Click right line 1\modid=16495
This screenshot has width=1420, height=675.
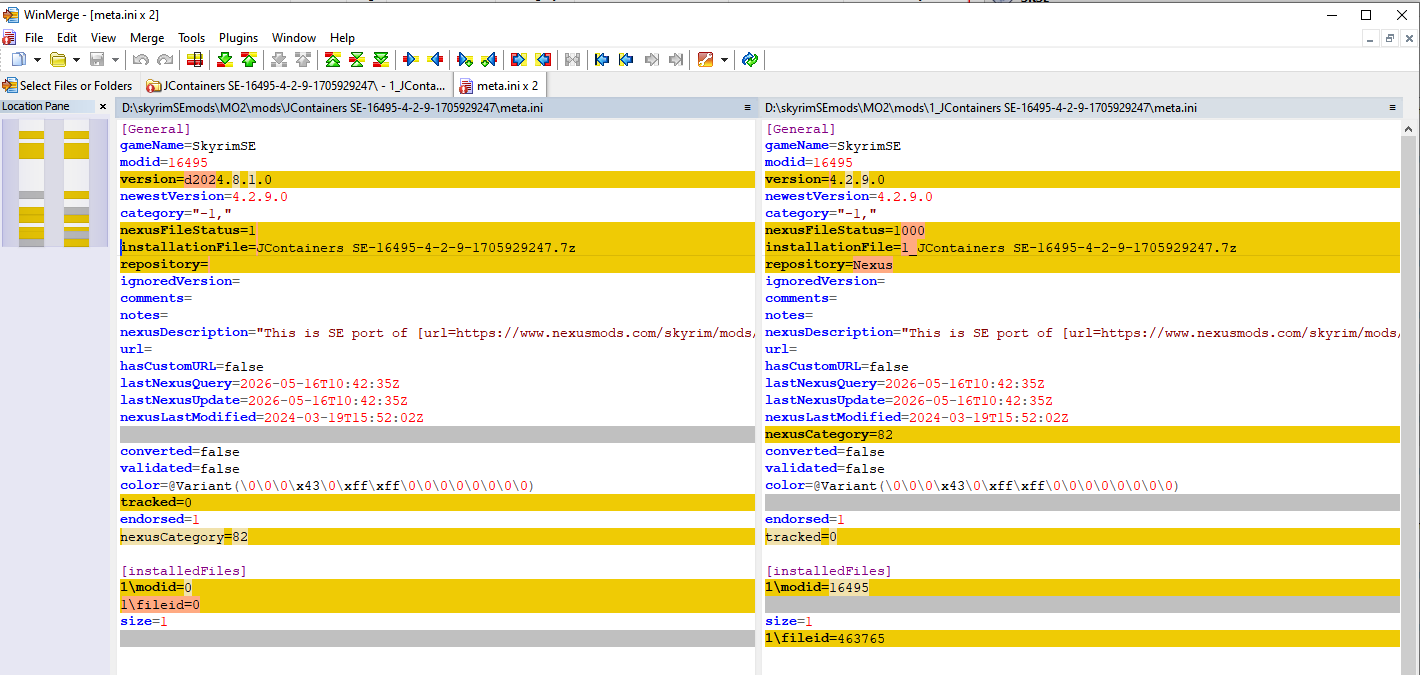tap(1082, 587)
